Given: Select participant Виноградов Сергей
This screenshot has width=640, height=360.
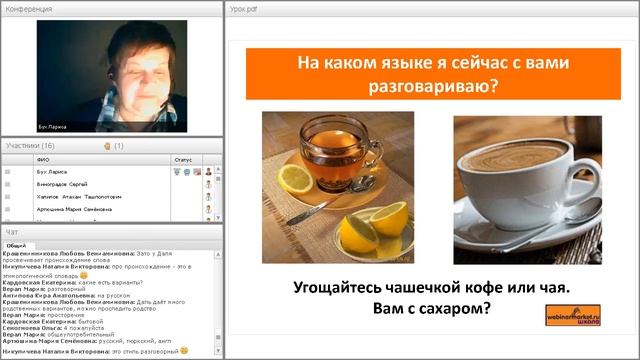Looking at the screenshot, I should click(x=62, y=184).
